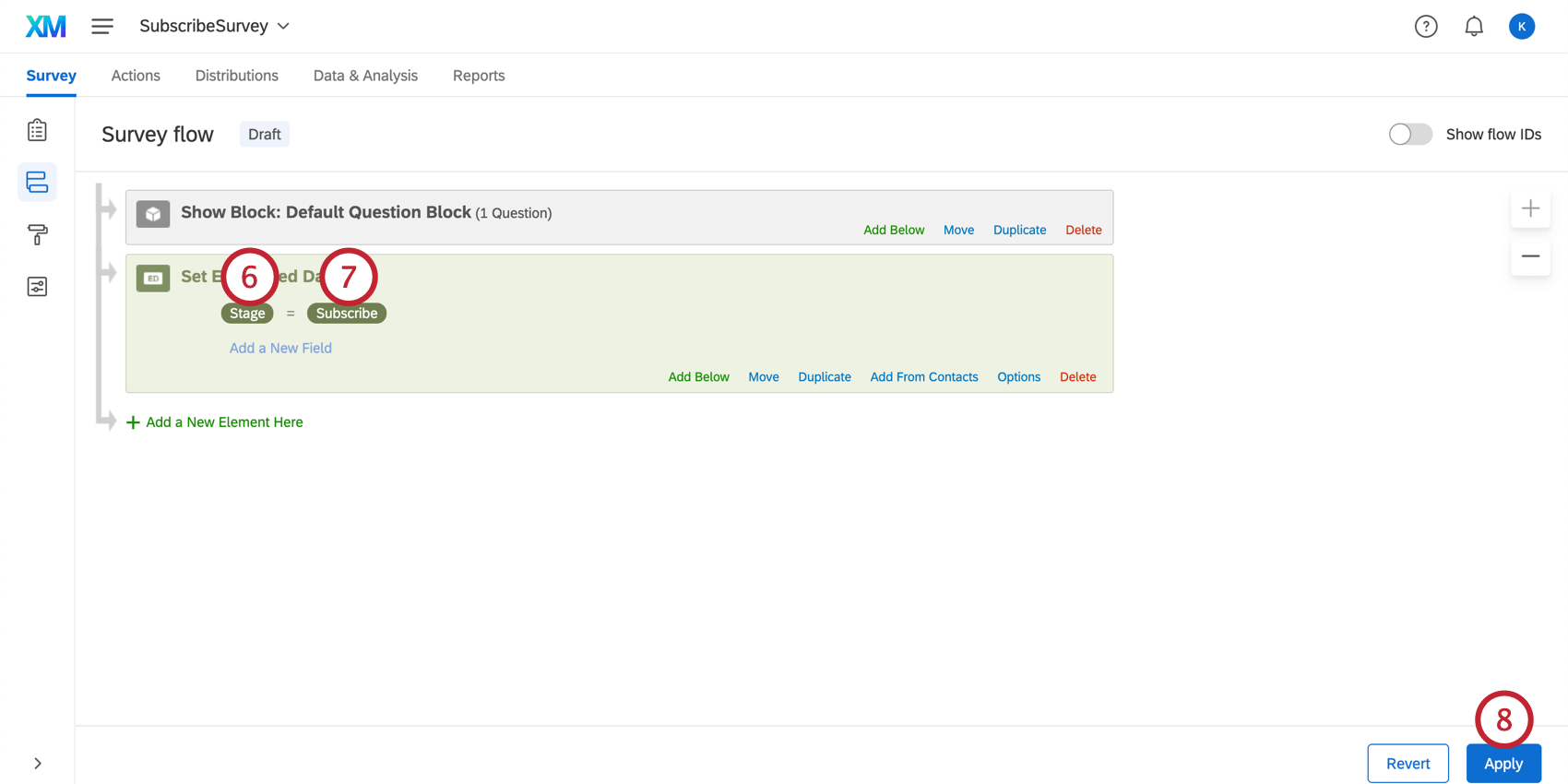Open the Data & Analysis tab

pos(365,76)
